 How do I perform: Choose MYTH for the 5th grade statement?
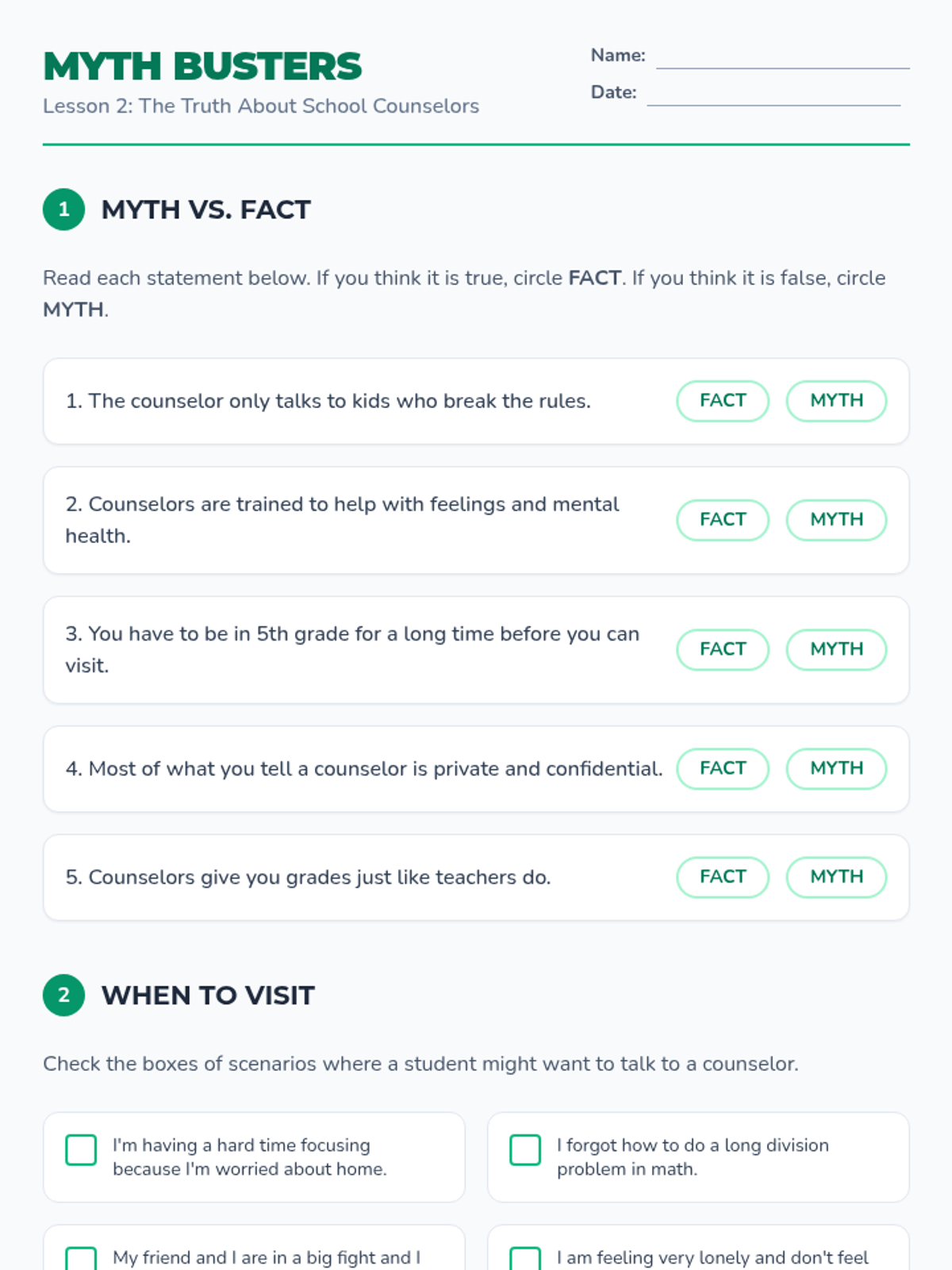(836, 649)
